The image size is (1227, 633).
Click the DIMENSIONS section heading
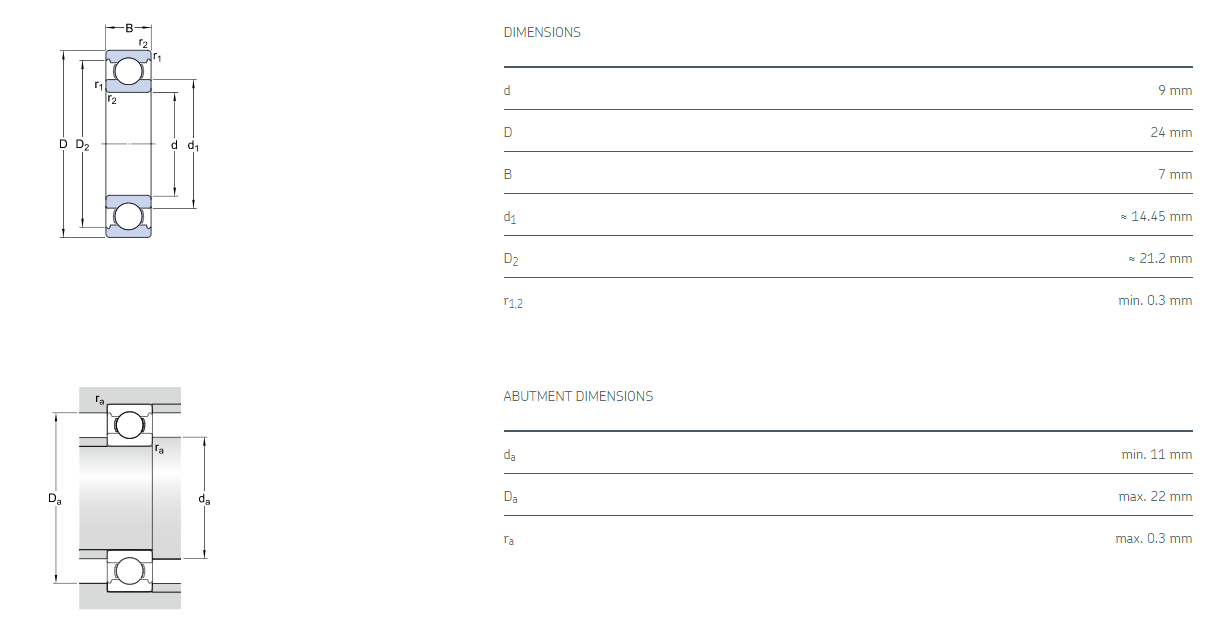coord(542,32)
